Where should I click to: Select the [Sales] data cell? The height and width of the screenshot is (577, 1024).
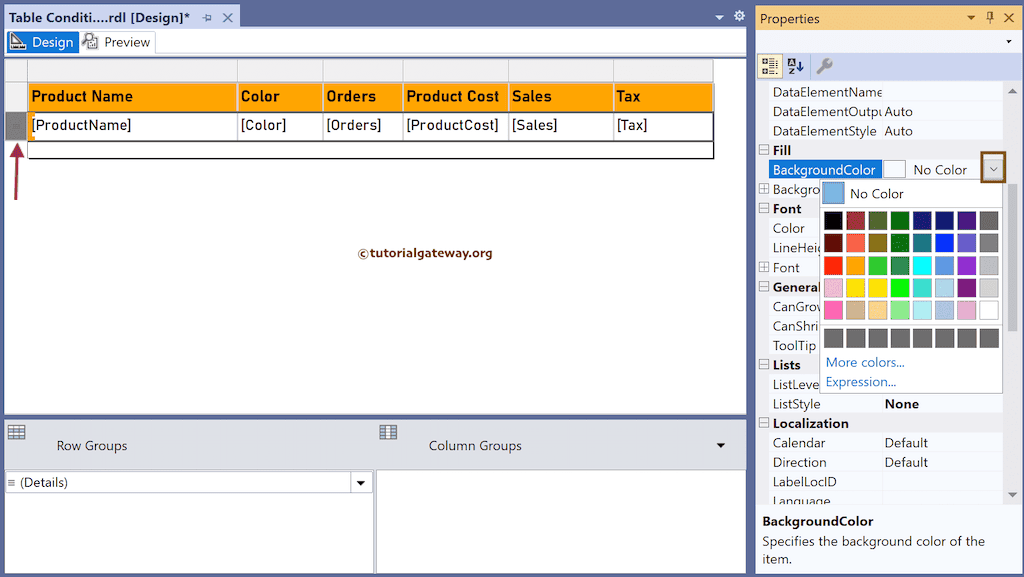coord(561,126)
